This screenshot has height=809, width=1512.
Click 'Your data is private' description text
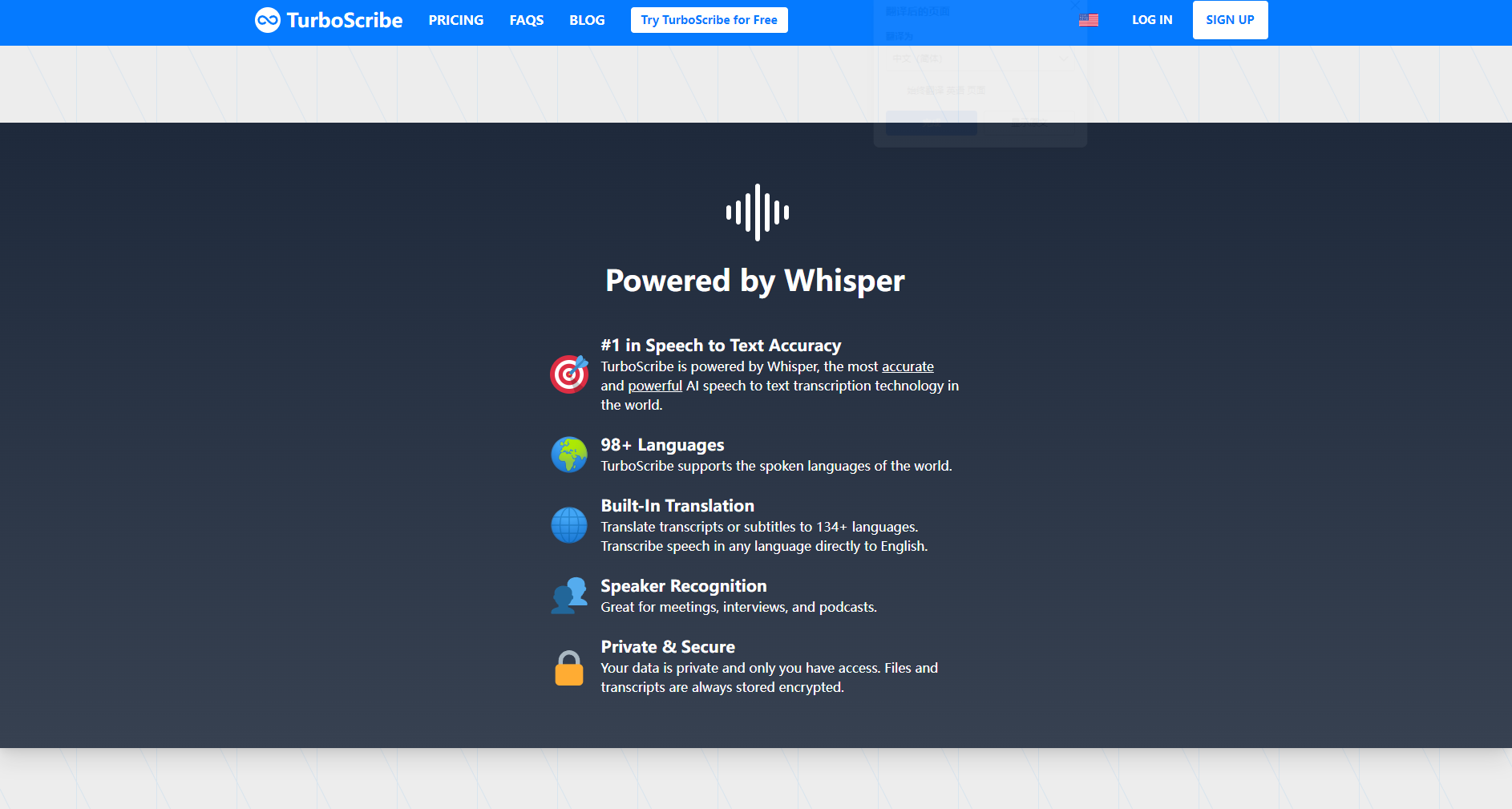coord(769,678)
